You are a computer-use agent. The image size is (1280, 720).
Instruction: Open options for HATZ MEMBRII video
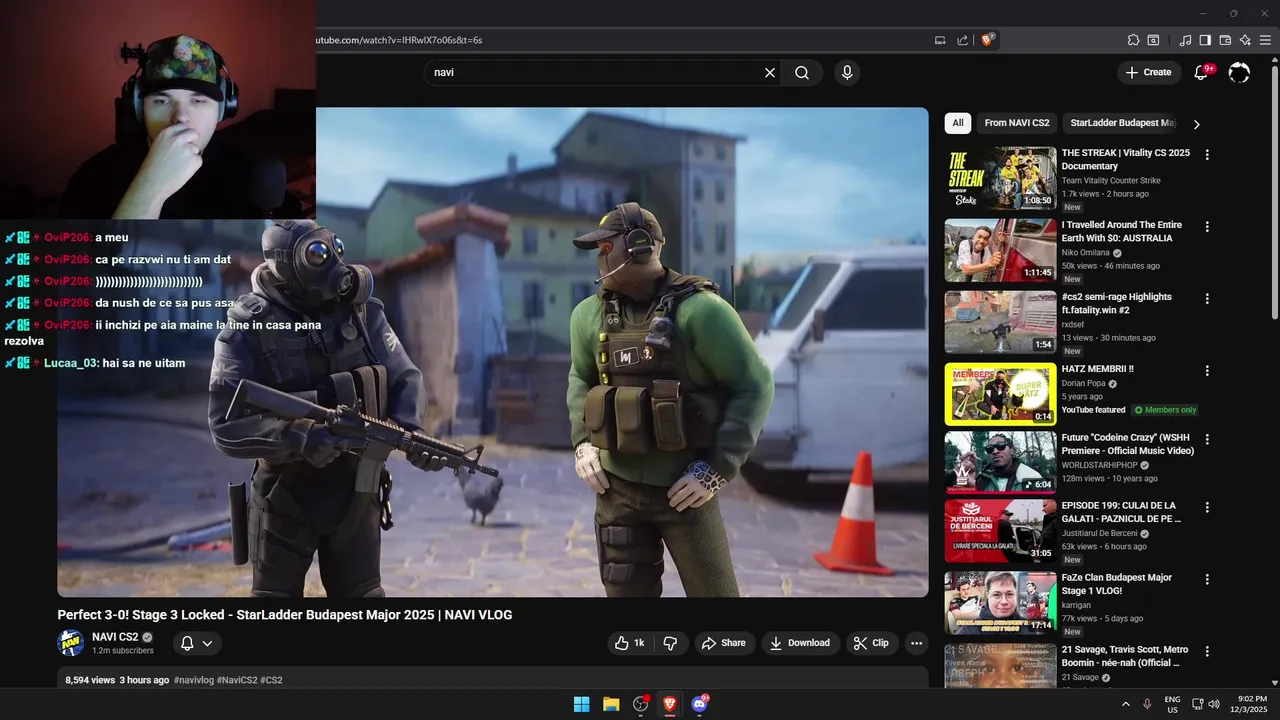click(1207, 371)
